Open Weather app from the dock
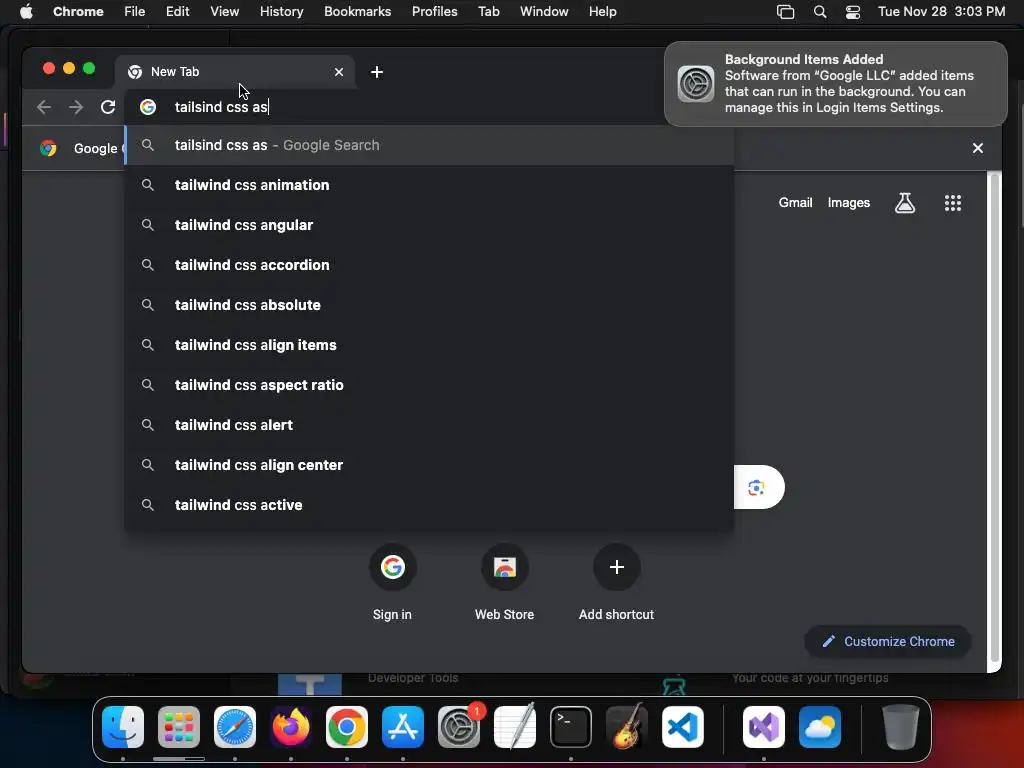1024x768 pixels. pos(820,727)
